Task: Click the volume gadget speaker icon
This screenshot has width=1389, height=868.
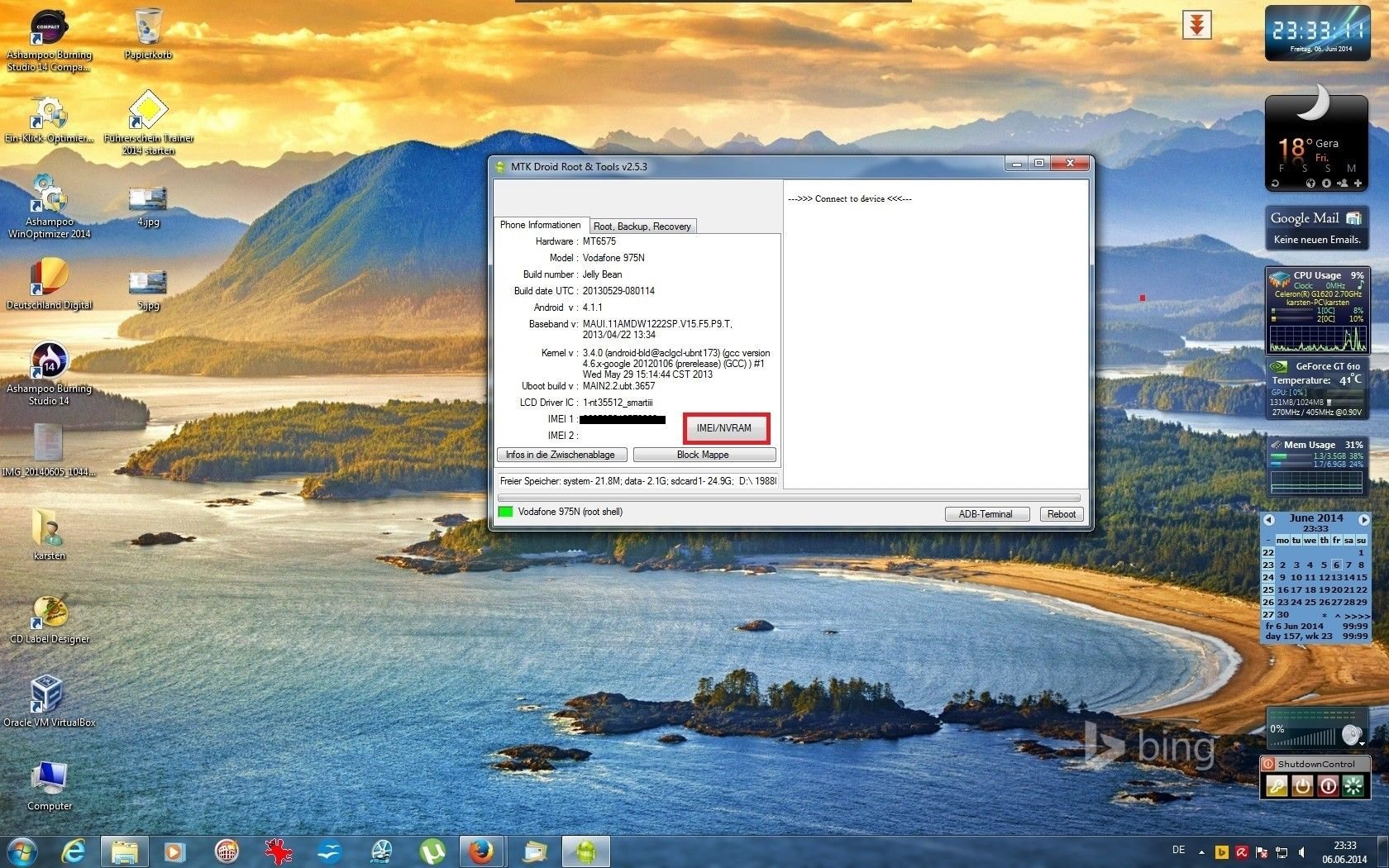Action: (1350, 734)
